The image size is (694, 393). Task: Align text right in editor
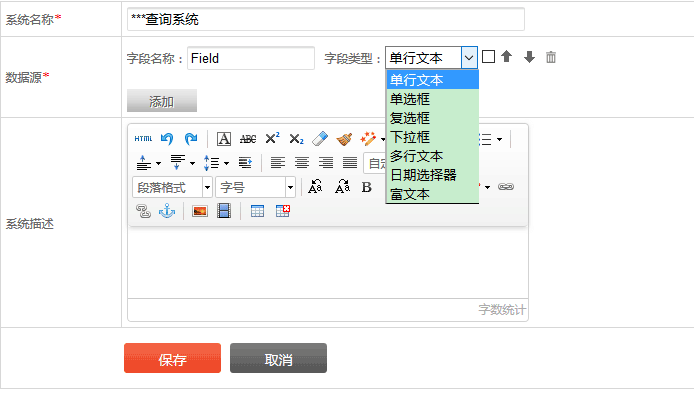point(326,163)
